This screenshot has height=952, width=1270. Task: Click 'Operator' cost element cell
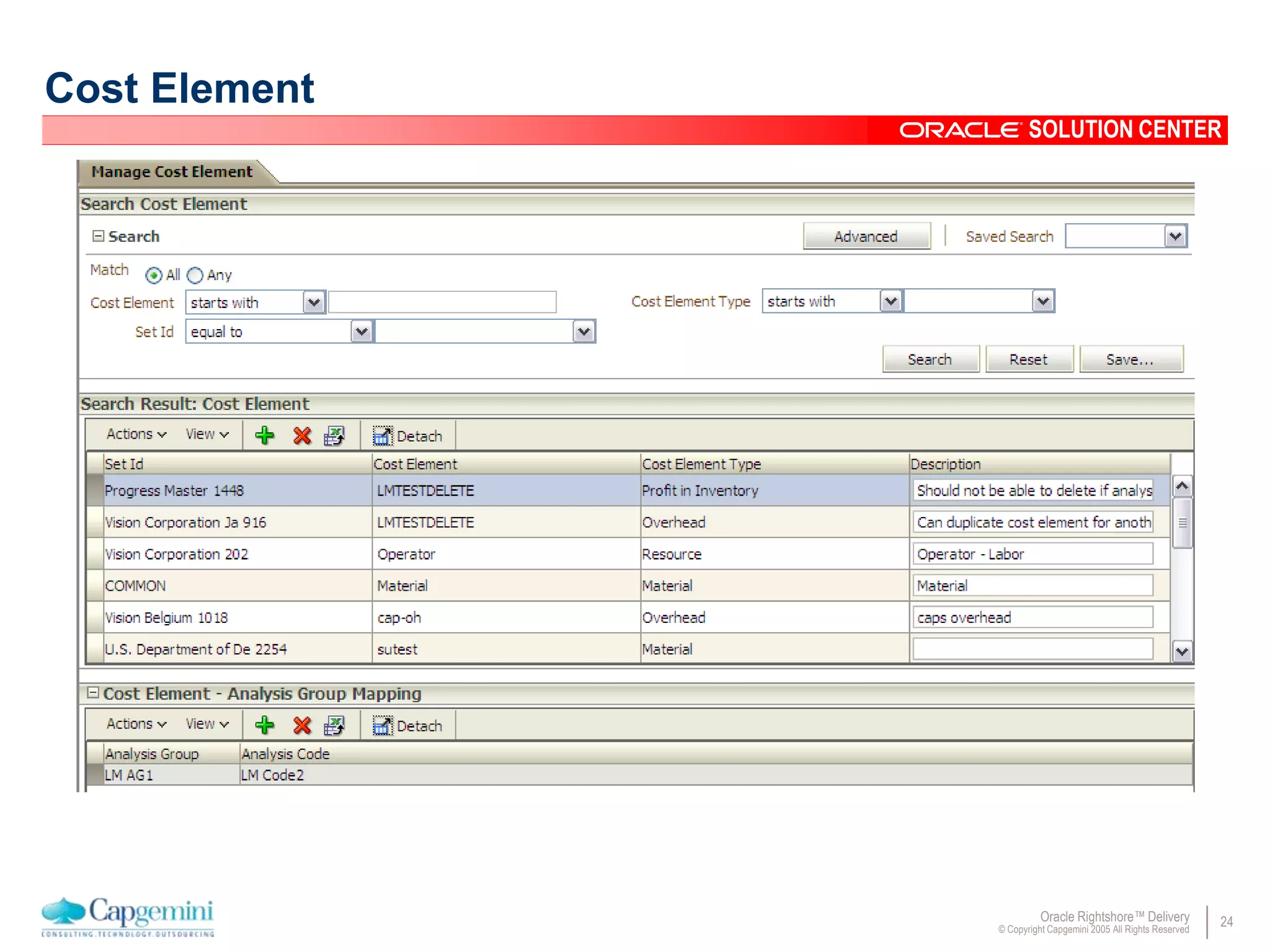pyautogui.click(x=506, y=554)
